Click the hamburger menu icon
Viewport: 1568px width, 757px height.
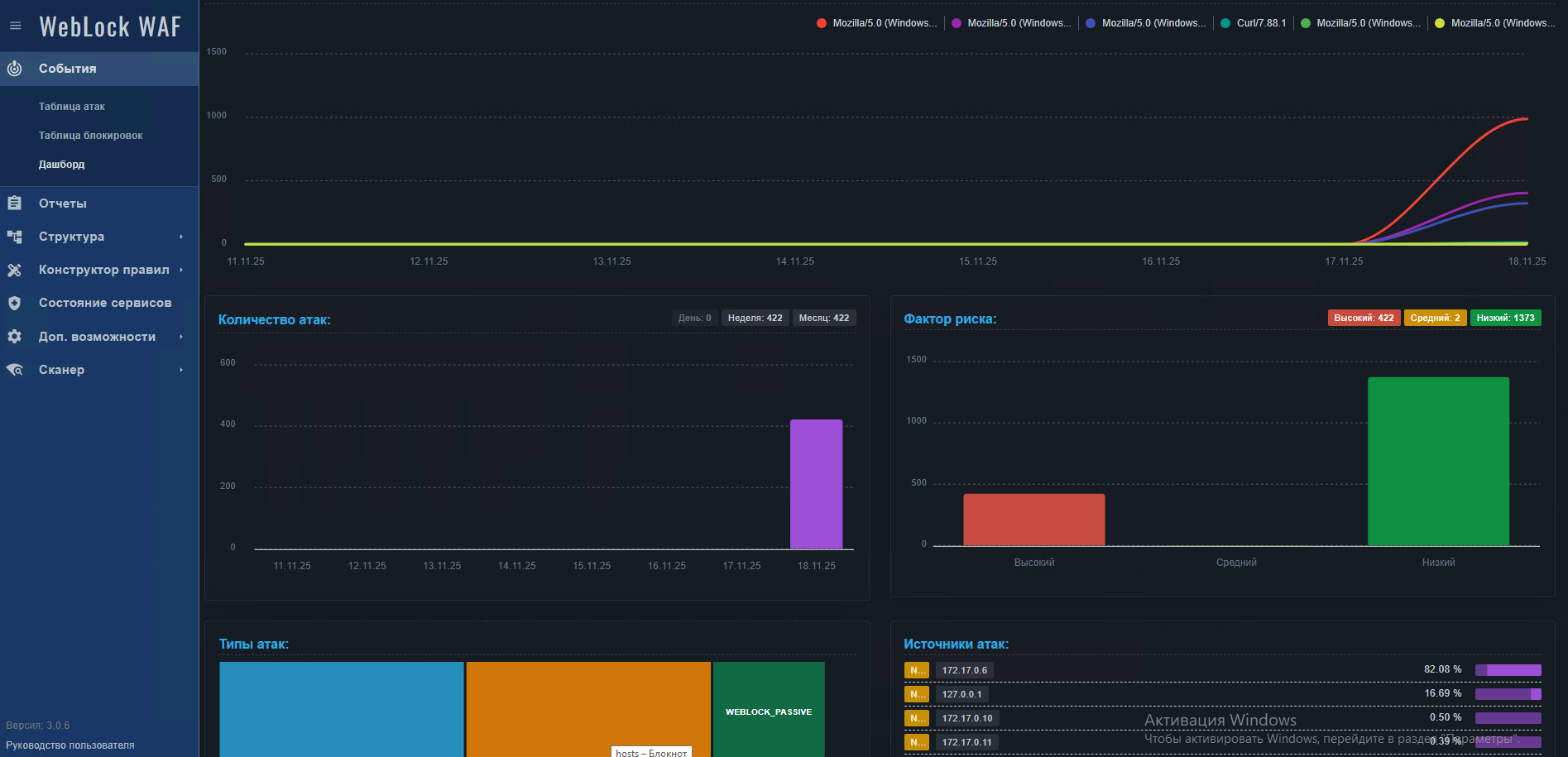15,26
